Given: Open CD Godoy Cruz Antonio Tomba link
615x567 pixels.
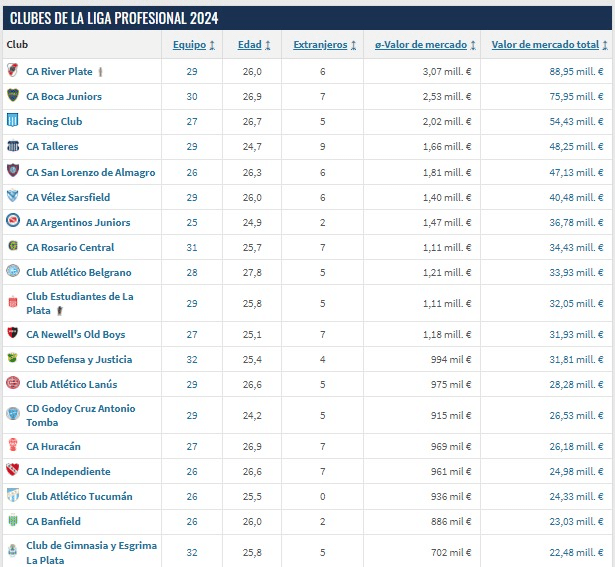Looking at the screenshot, I should point(81,415).
